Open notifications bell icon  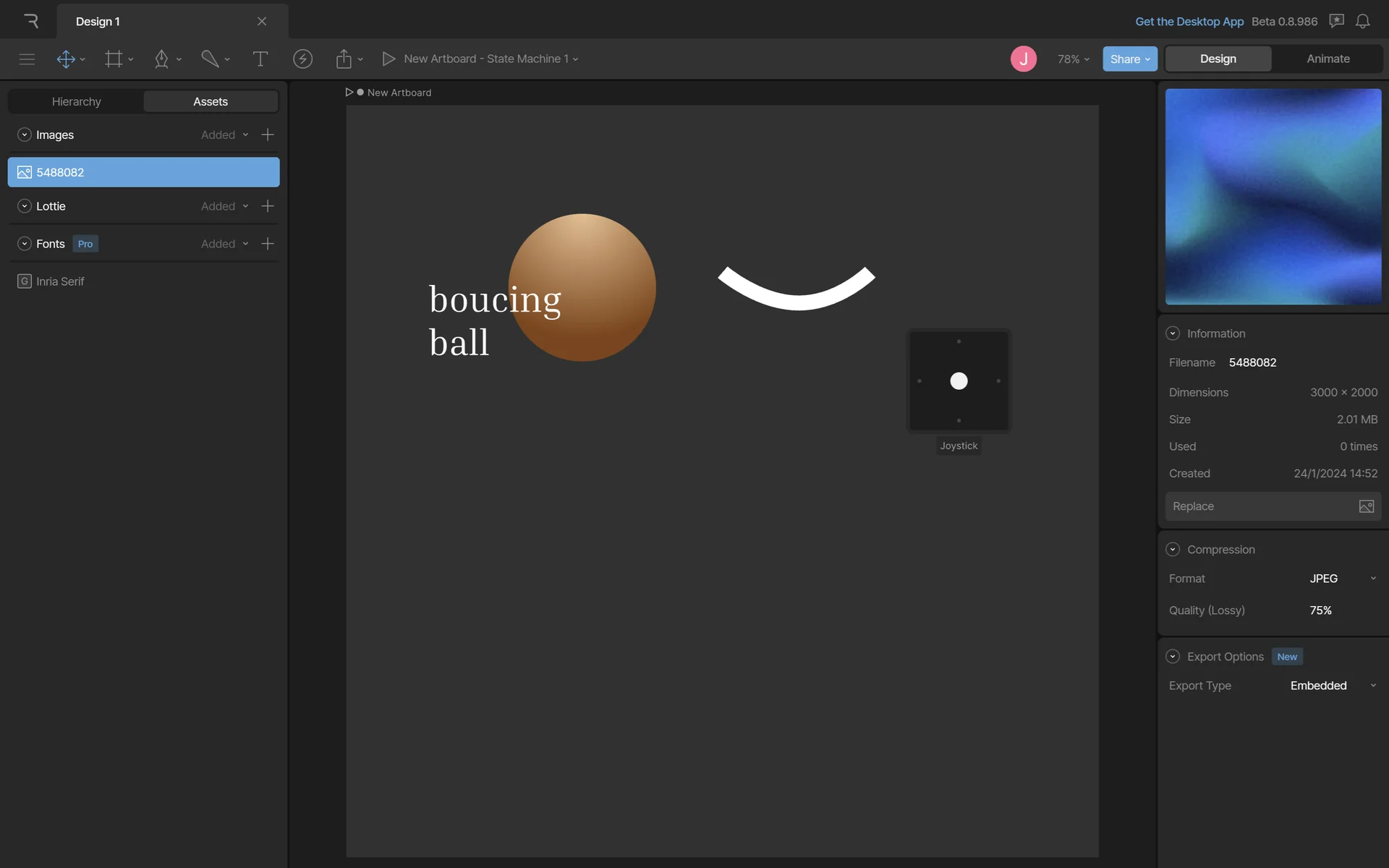click(x=1362, y=21)
